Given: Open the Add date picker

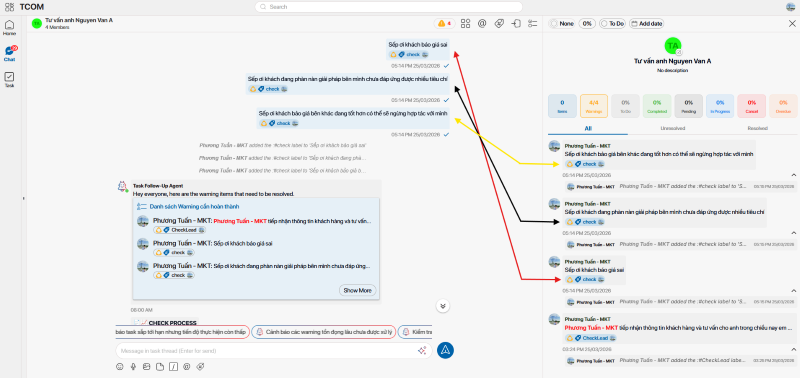Looking at the screenshot, I should point(646,23).
